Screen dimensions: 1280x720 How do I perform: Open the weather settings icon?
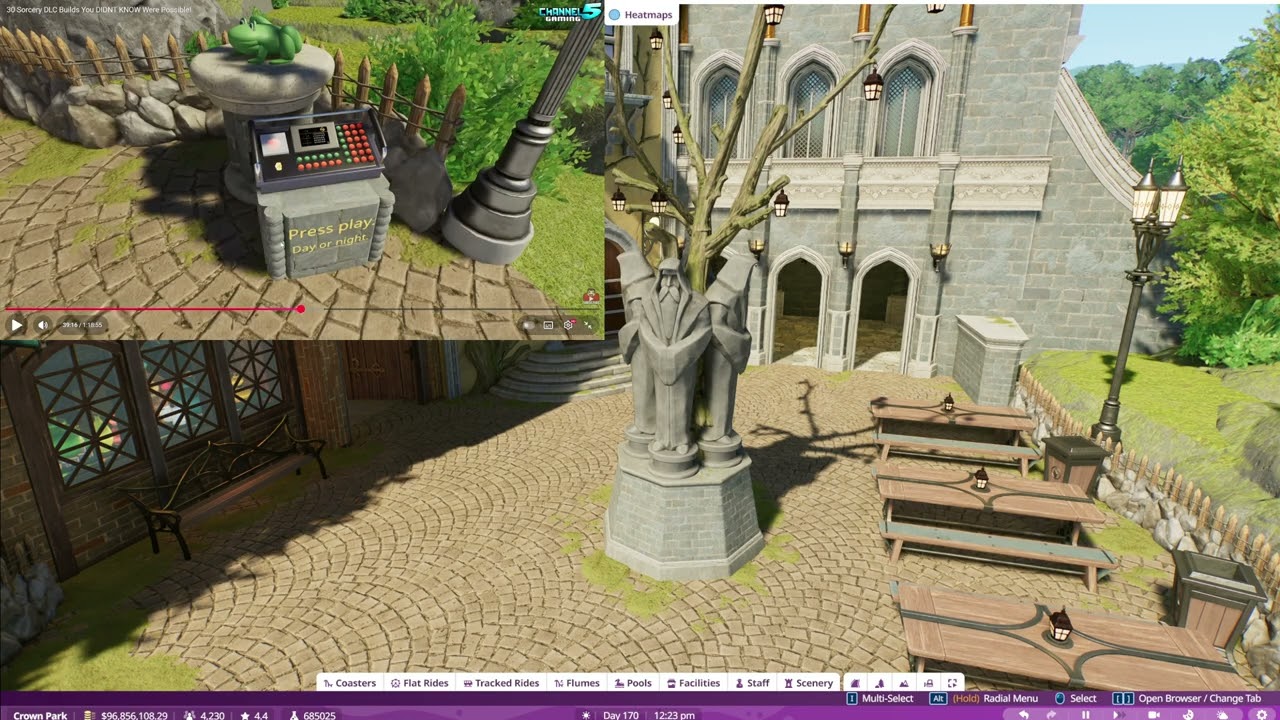coord(1222,714)
